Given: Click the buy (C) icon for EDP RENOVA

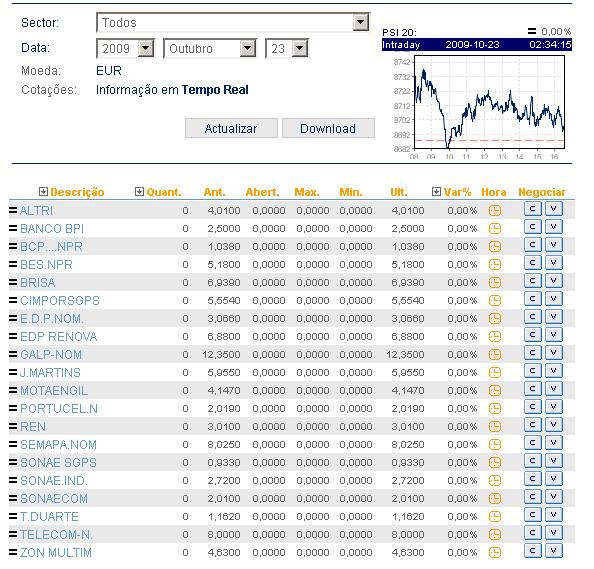Looking at the screenshot, I should click(532, 335).
